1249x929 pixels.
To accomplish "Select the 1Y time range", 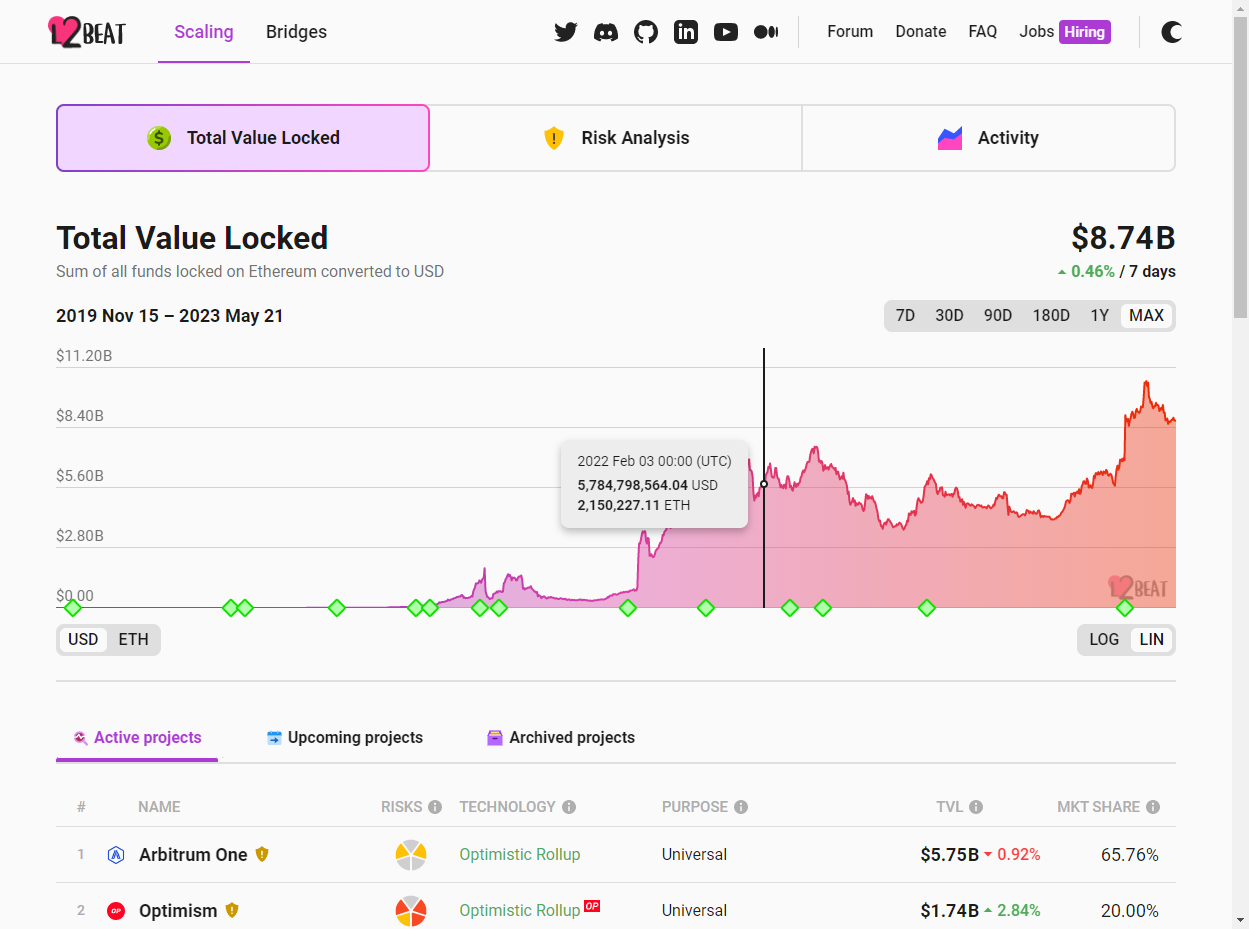I will pyautogui.click(x=1099, y=316).
